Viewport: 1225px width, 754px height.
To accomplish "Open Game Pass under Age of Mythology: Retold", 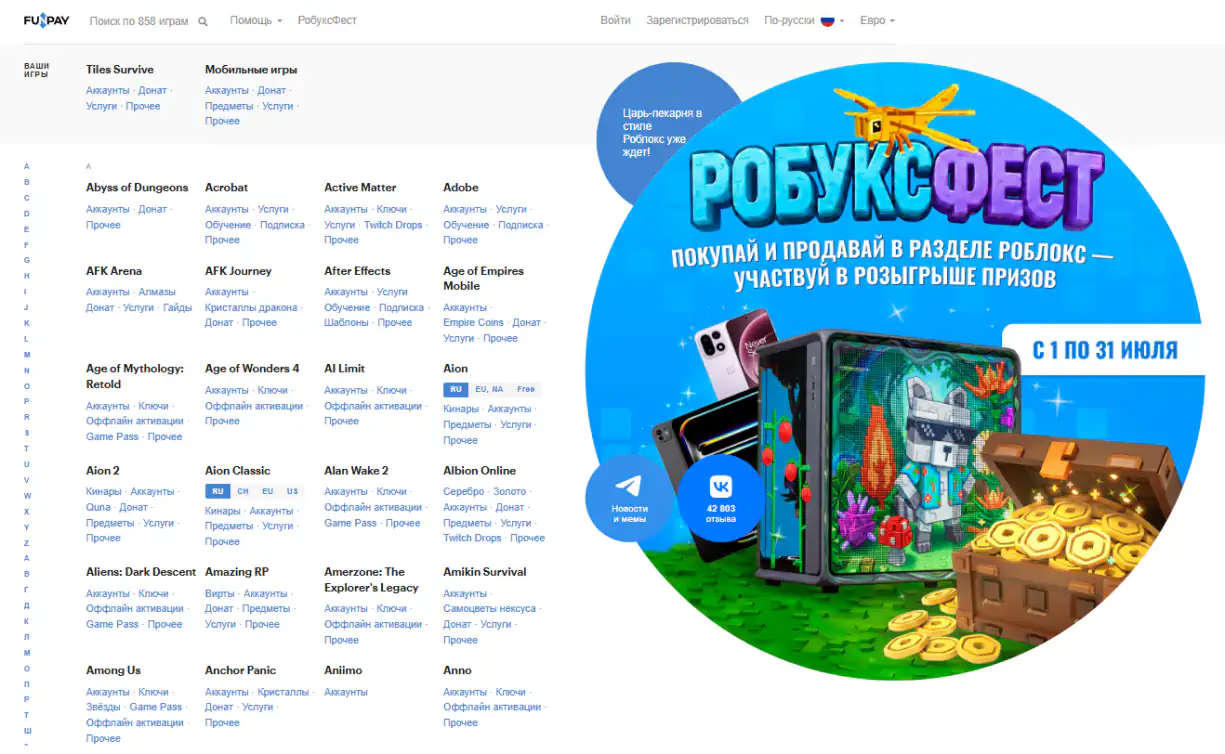I will [x=112, y=437].
